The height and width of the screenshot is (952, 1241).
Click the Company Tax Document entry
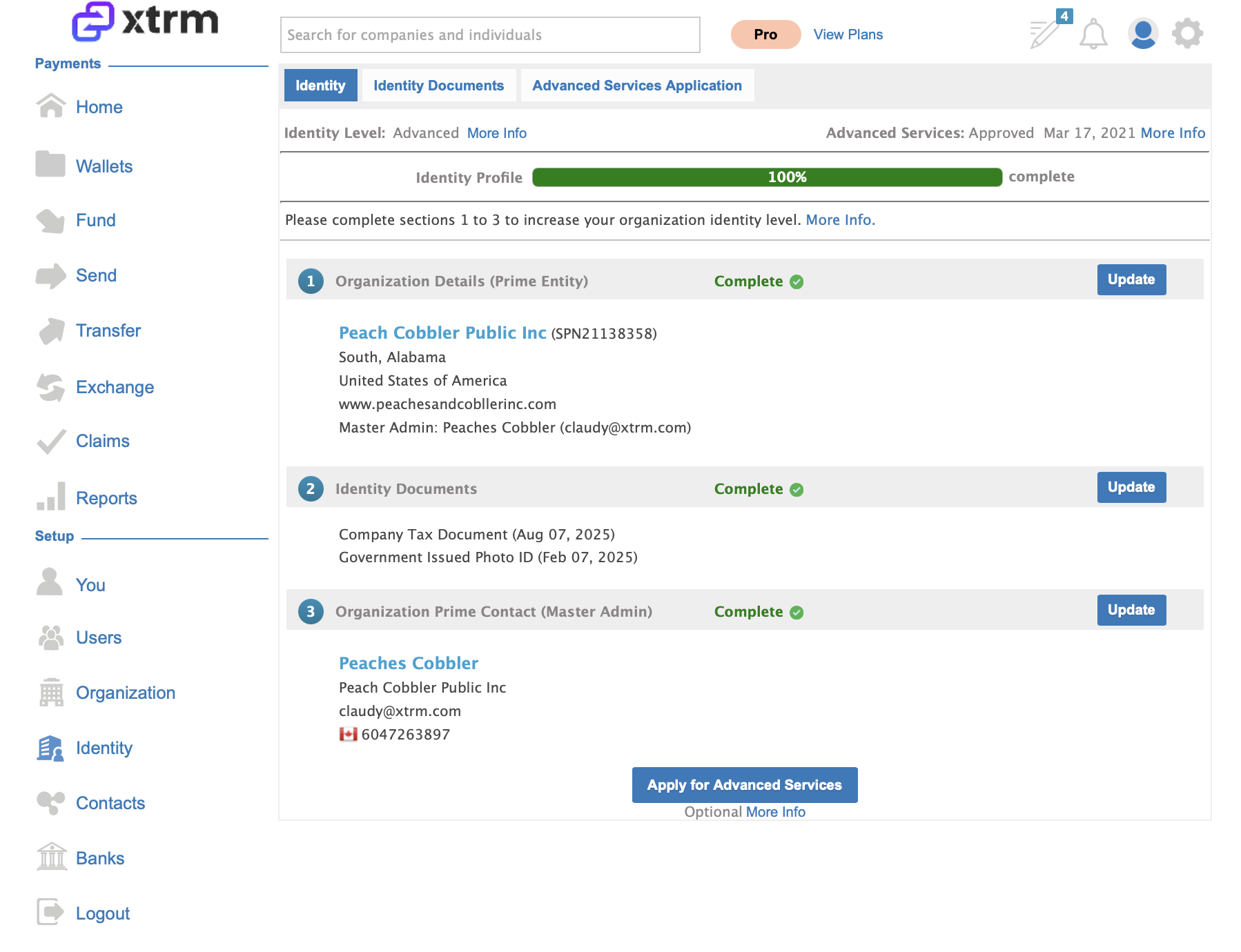point(477,535)
